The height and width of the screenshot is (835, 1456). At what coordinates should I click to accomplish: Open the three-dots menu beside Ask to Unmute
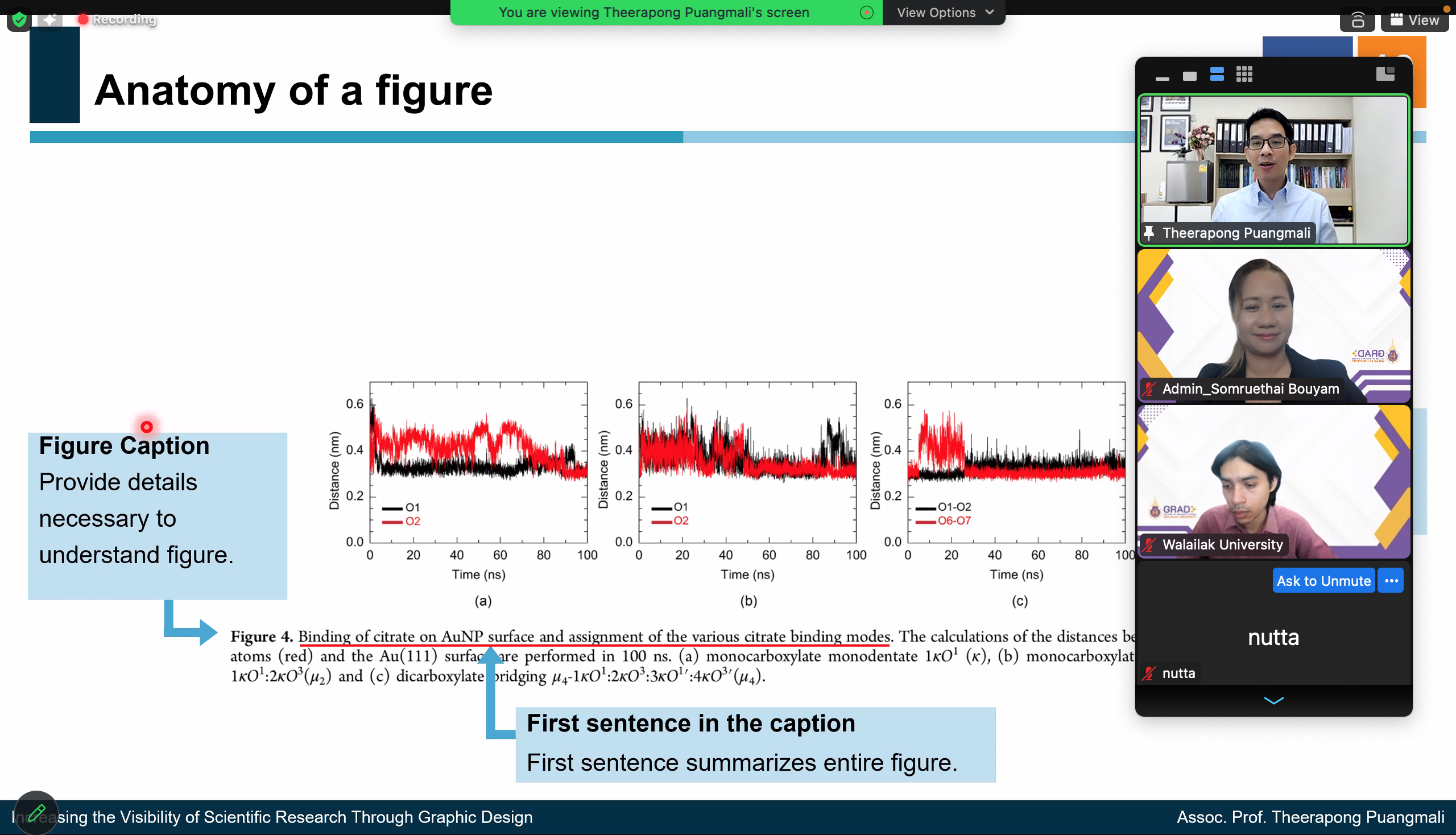tap(1391, 581)
